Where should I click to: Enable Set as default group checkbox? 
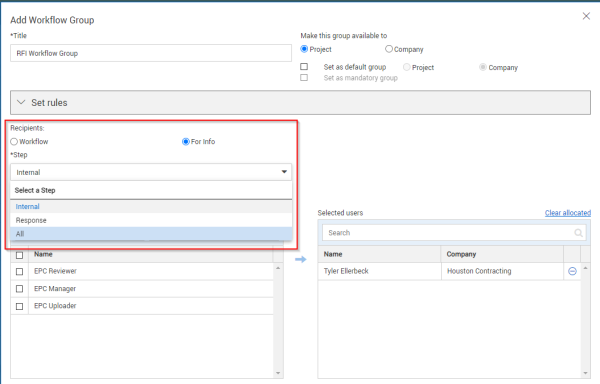click(304, 67)
